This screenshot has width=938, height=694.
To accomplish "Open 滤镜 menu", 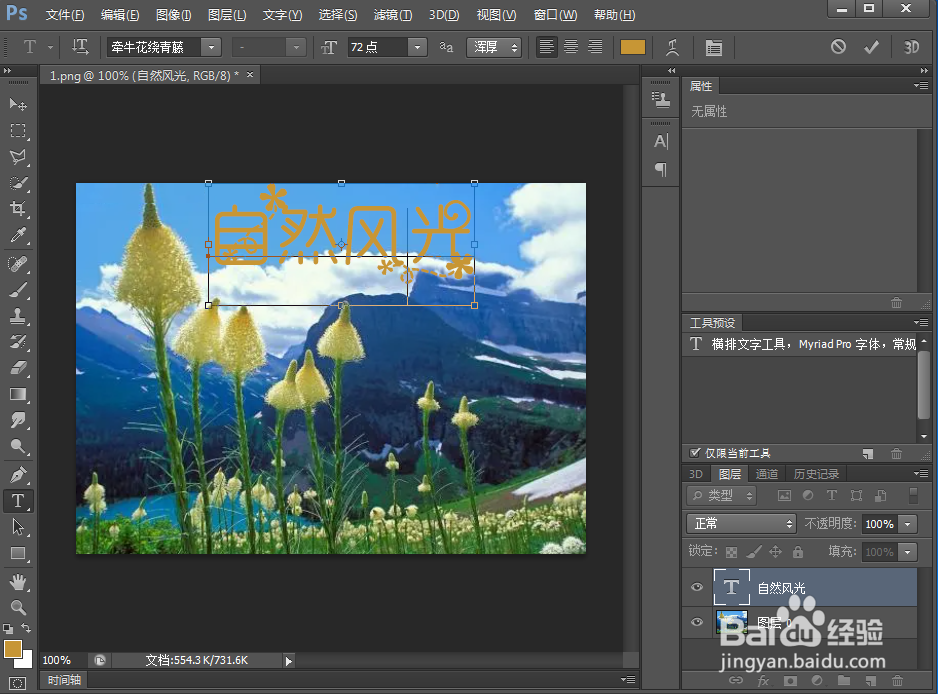I will point(392,14).
